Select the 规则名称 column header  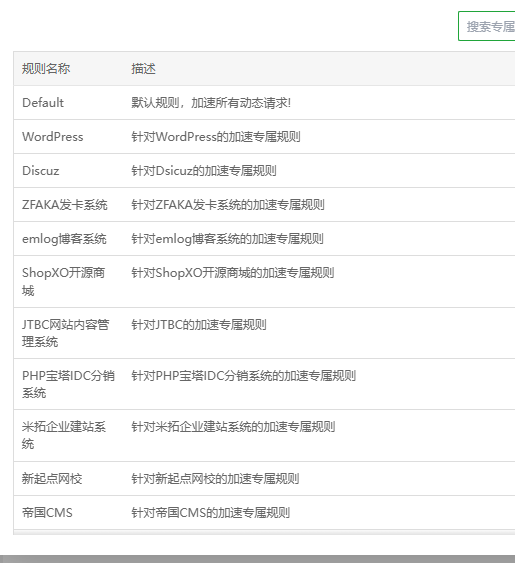46,69
